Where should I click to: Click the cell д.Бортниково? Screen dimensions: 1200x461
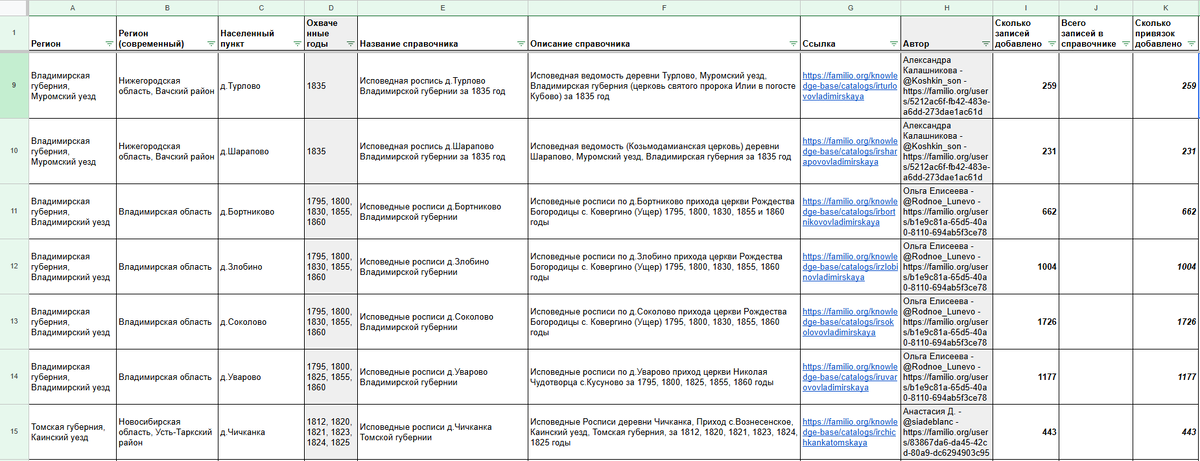[259, 211]
